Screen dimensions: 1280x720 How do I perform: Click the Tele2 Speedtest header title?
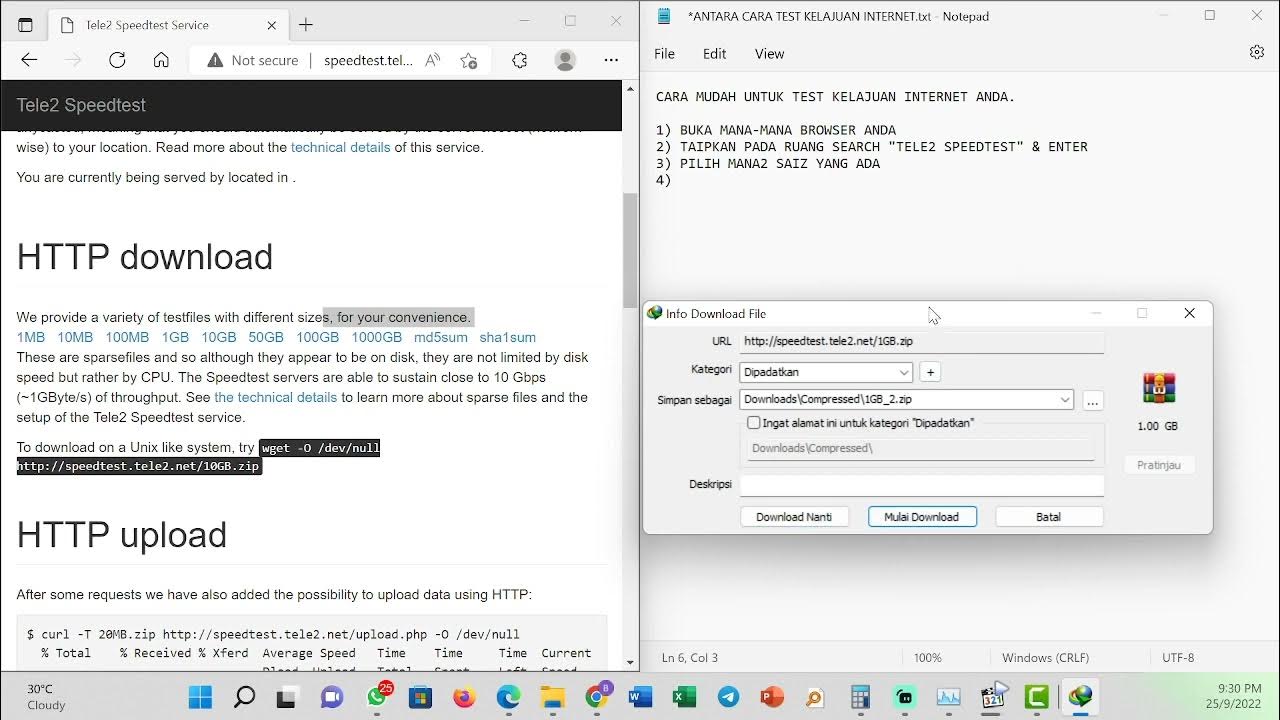click(81, 105)
